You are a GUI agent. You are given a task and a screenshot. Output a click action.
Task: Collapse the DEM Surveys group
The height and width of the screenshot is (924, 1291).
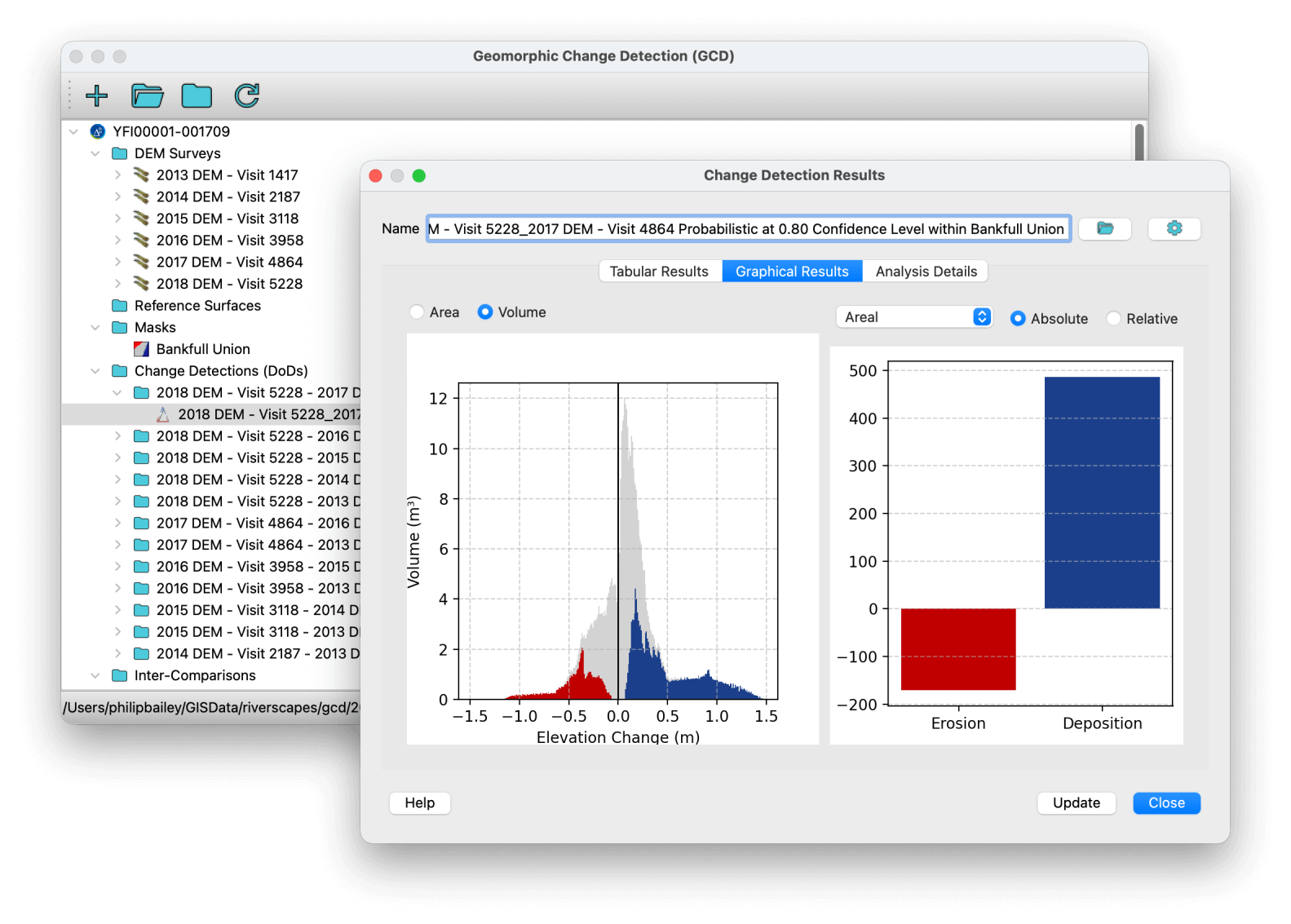(x=95, y=153)
